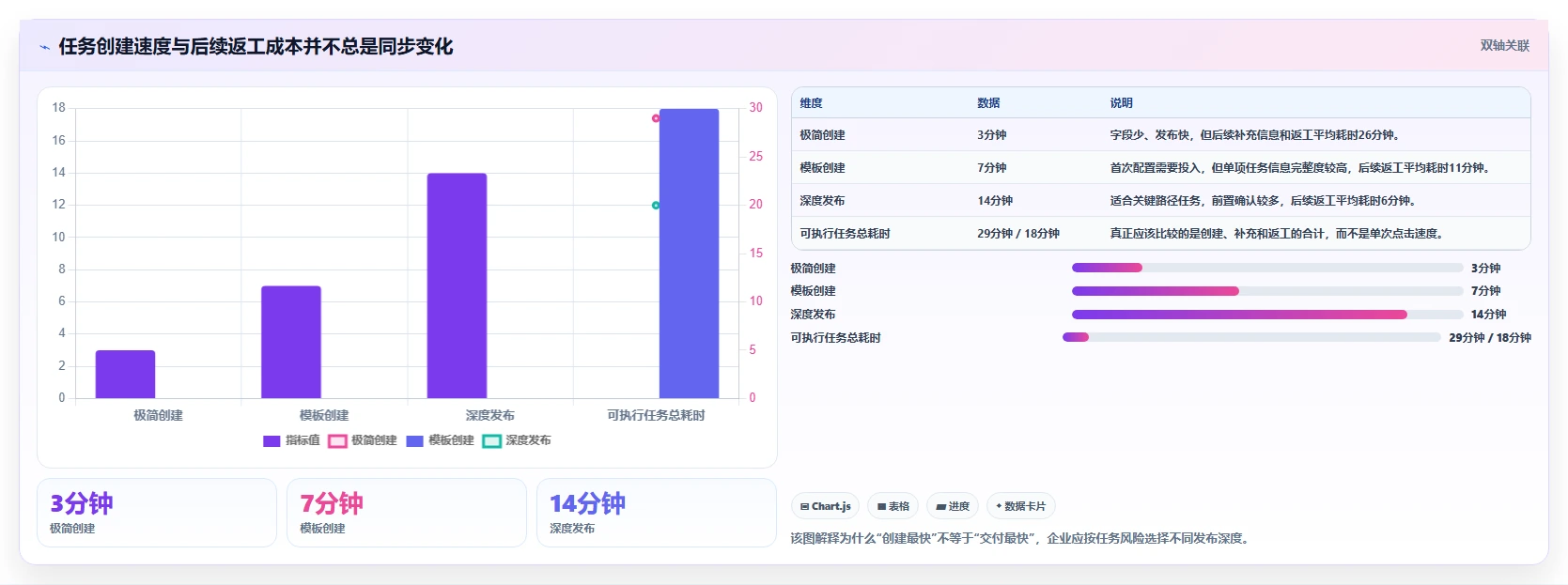The width and height of the screenshot is (1568, 585).
Task: Click the 表格 chip
Action: [893, 506]
